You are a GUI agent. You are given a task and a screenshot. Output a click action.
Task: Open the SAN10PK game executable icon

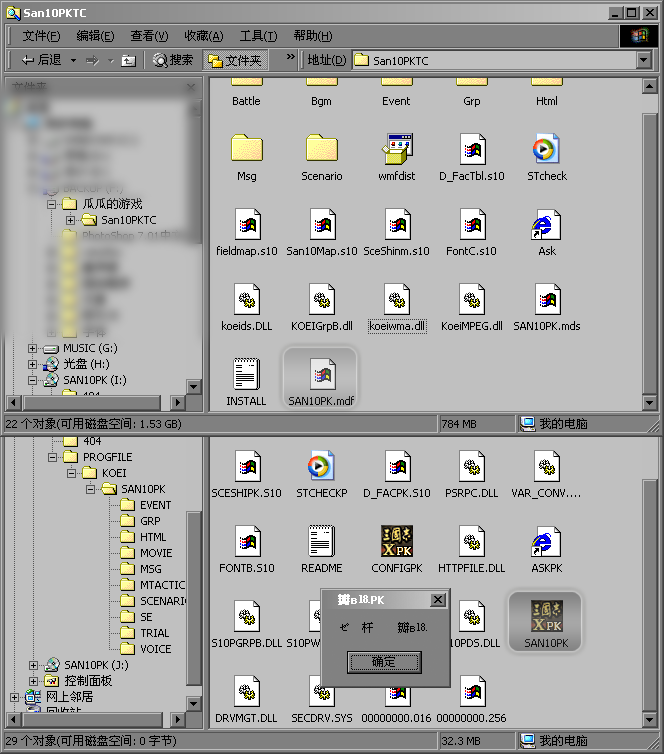[x=546, y=618]
